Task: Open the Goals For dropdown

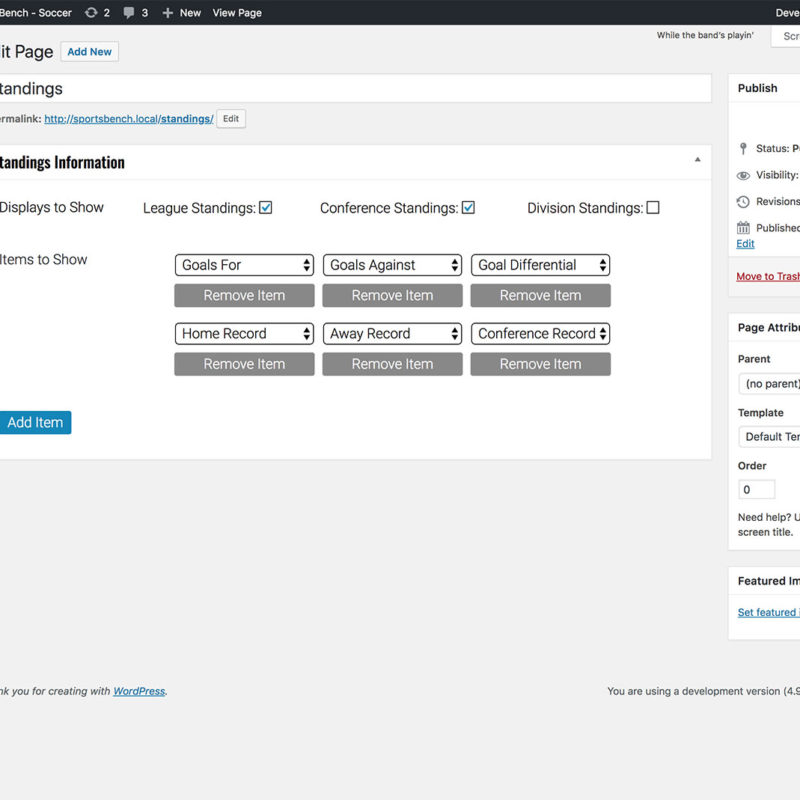Action: (244, 265)
